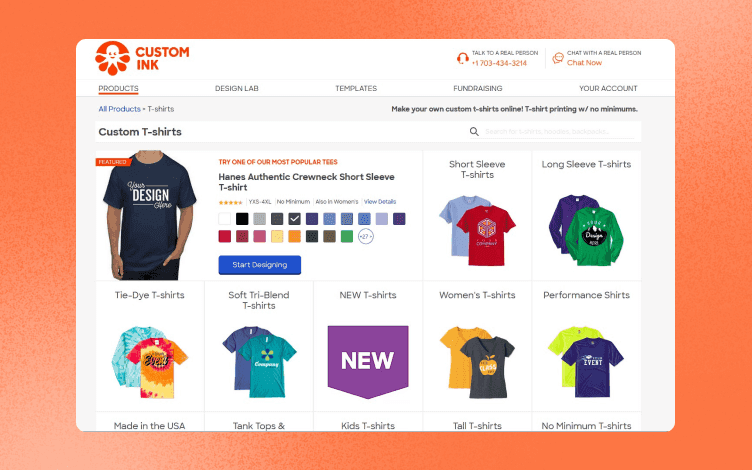752x470 pixels.
Task: Open the purple NEW T-shirts banner
Action: (368, 362)
